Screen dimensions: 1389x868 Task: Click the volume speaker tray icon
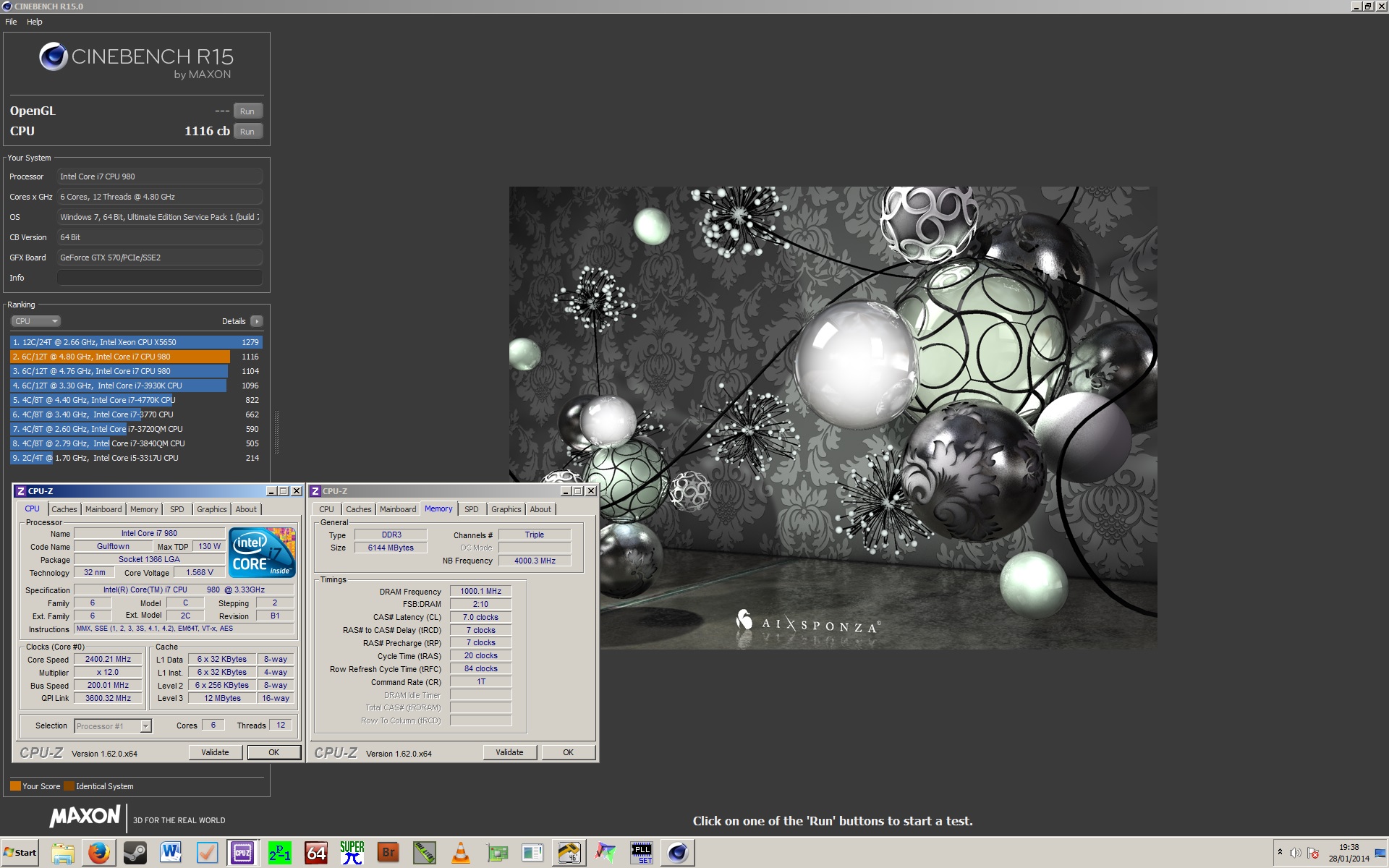(1296, 853)
